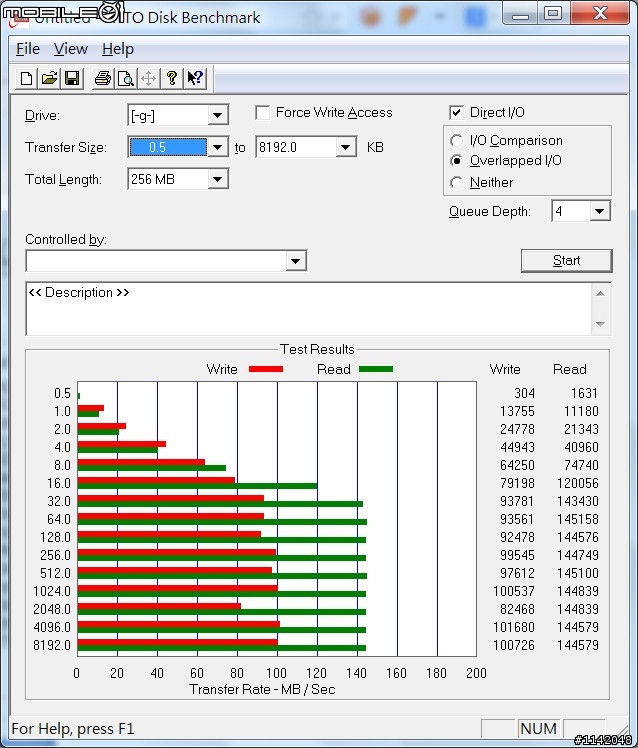Click the write value 82468
The width and height of the screenshot is (638, 748).
[517, 609]
